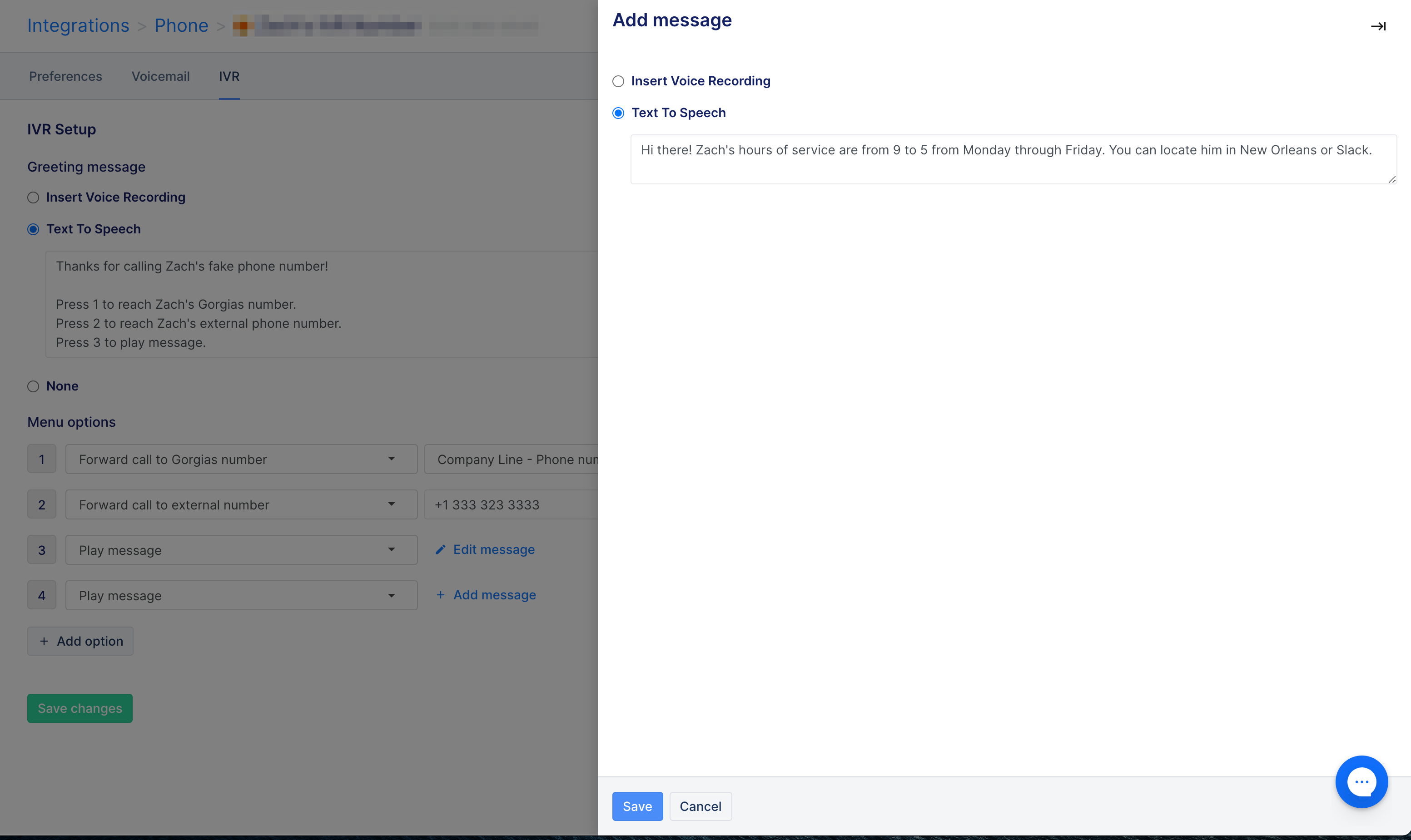The width and height of the screenshot is (1411, 840).
Task: Save the new message
Action: point(637,806)
